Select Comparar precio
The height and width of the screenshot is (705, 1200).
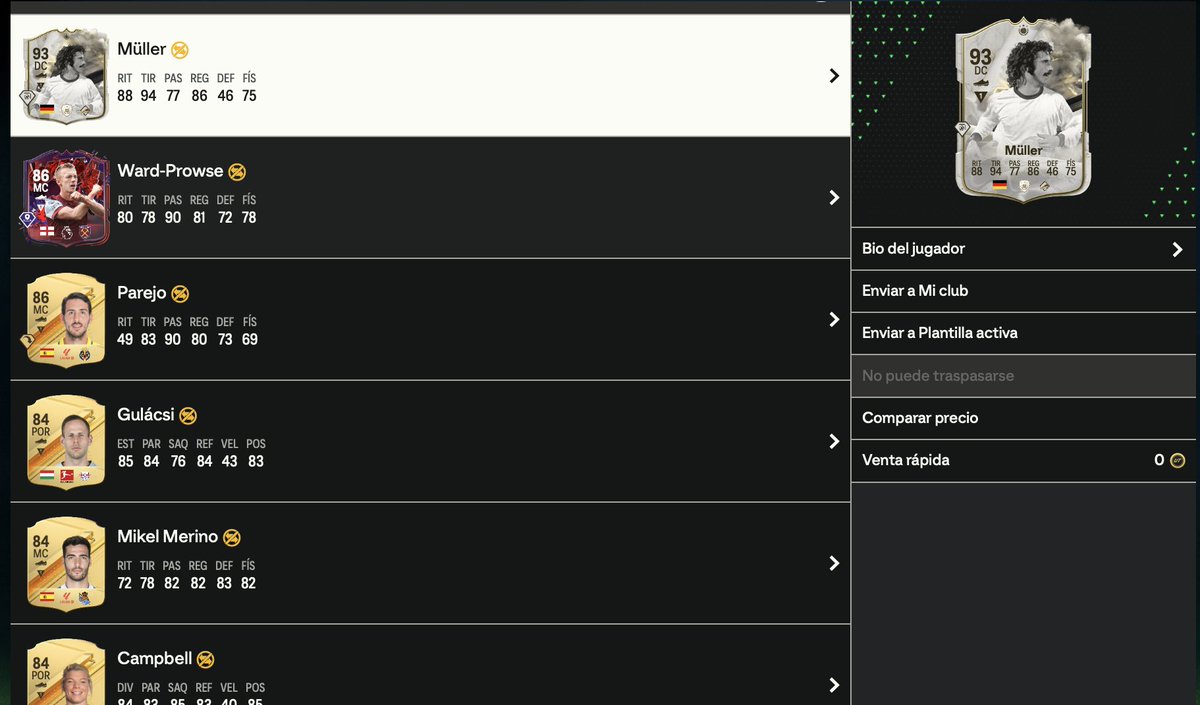coord(1023,418)
